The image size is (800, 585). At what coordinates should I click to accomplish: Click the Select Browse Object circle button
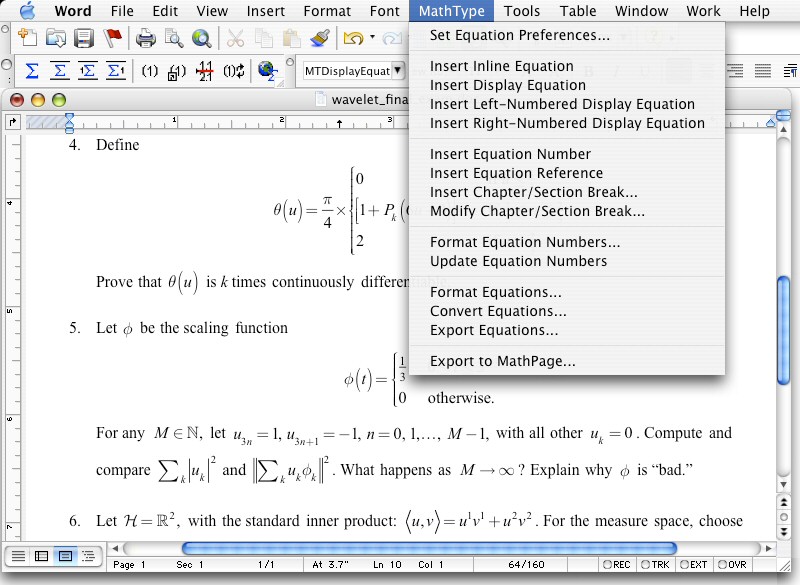783,517
